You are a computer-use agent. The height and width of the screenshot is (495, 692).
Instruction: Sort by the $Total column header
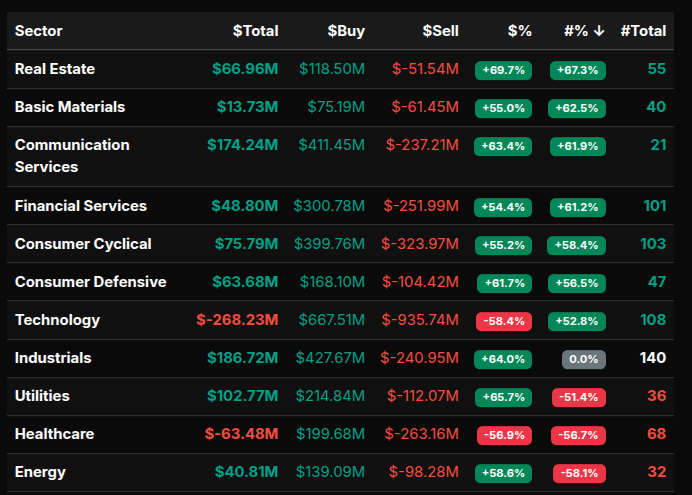point(255,31)
